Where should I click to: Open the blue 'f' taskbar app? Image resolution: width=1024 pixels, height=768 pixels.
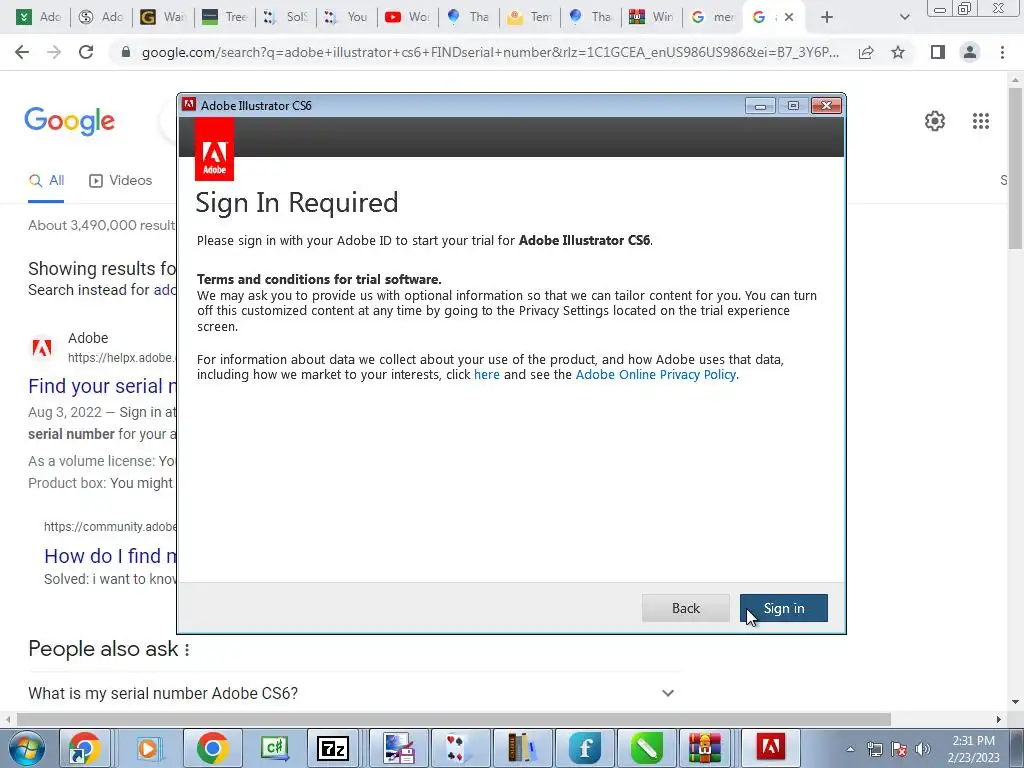click(584, 748)
